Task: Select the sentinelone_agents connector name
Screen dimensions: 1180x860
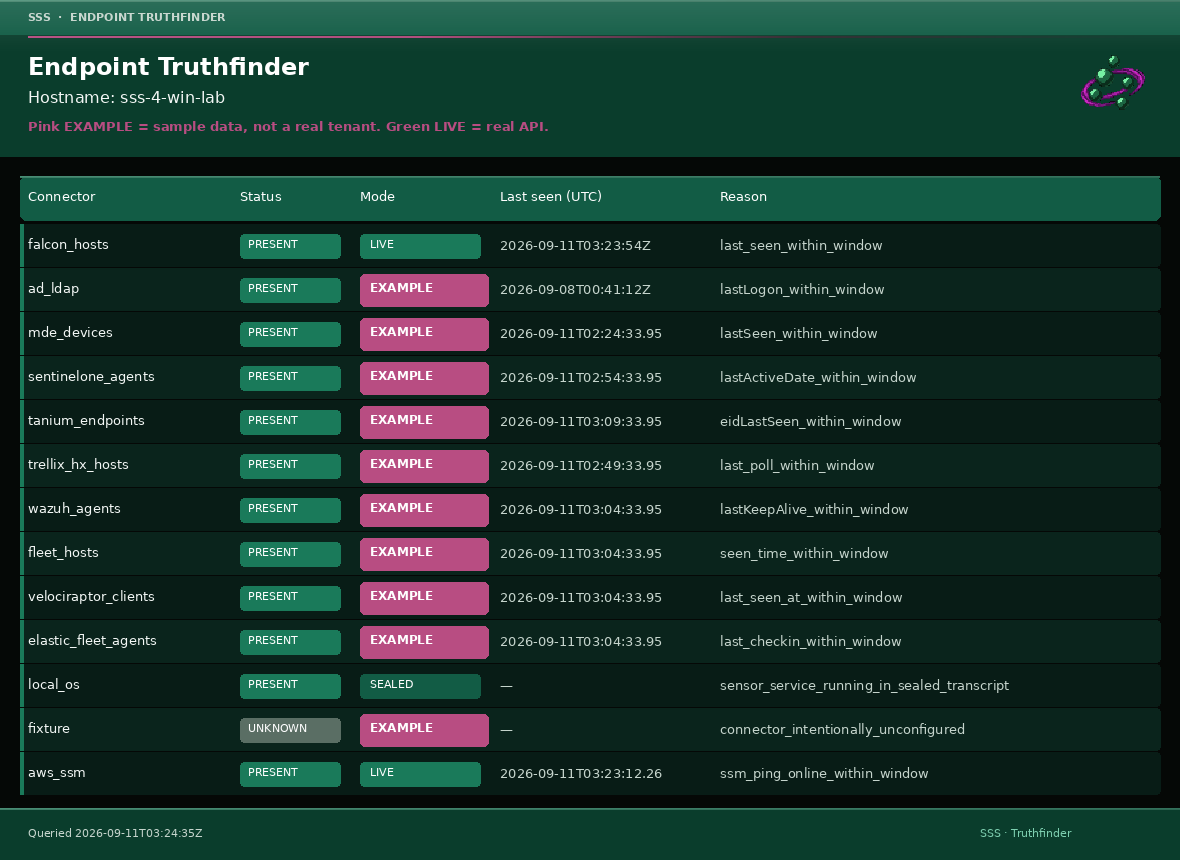Action: (91, 376)
